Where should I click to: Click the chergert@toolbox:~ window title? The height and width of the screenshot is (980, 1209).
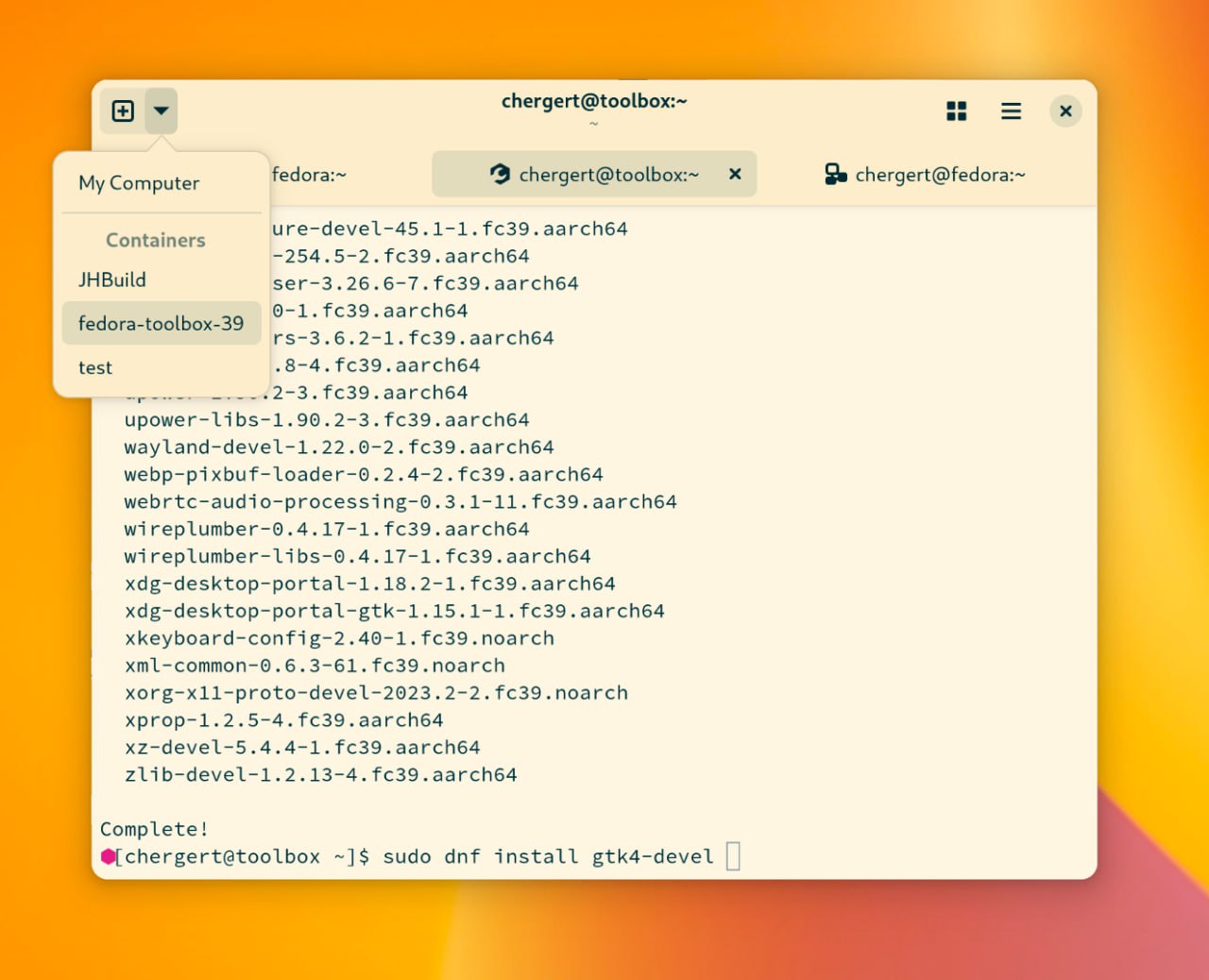(x=594, y=101)
